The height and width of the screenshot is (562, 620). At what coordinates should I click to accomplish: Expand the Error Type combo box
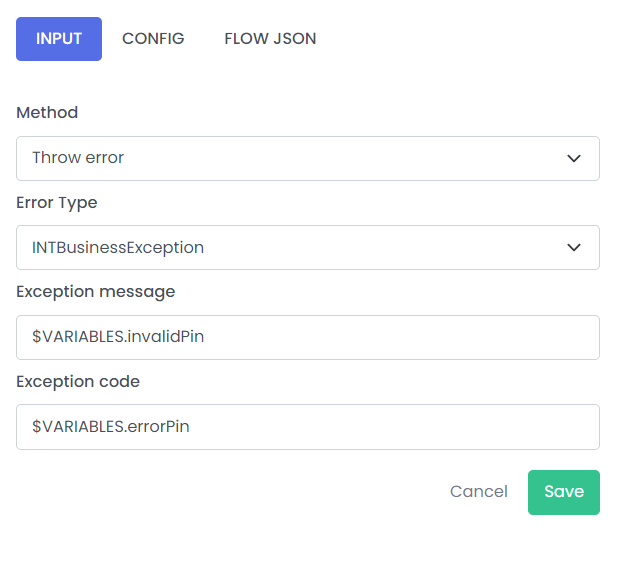308,248
